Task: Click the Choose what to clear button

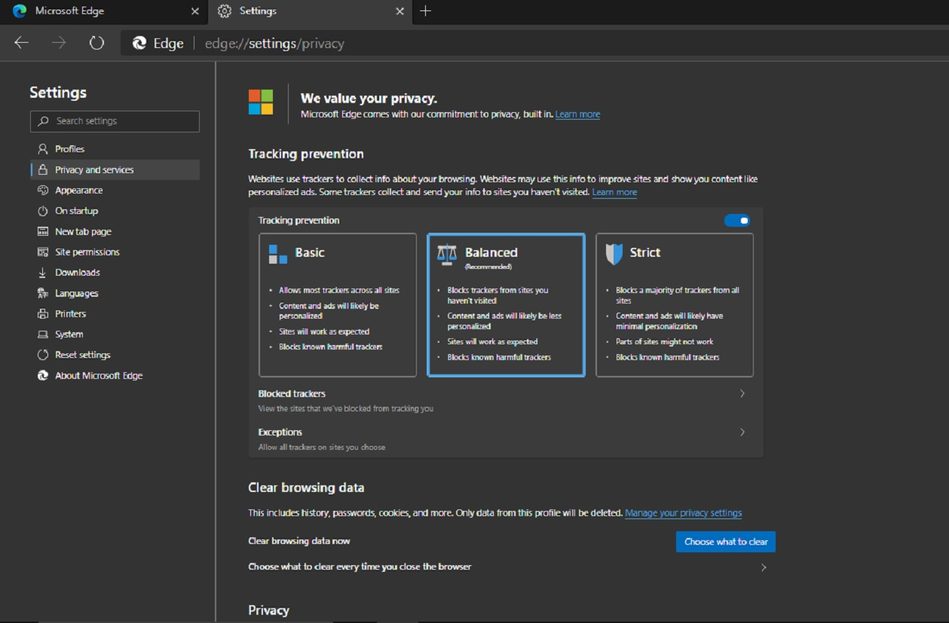Action: tap(726, 542)
